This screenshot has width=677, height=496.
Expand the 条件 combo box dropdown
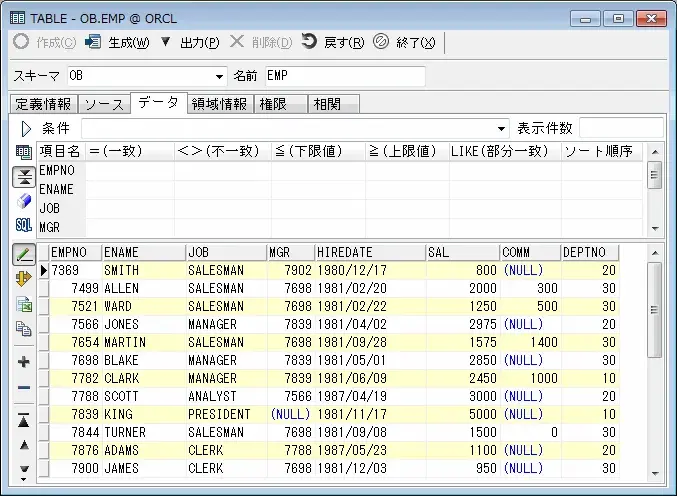coord(501,129)
